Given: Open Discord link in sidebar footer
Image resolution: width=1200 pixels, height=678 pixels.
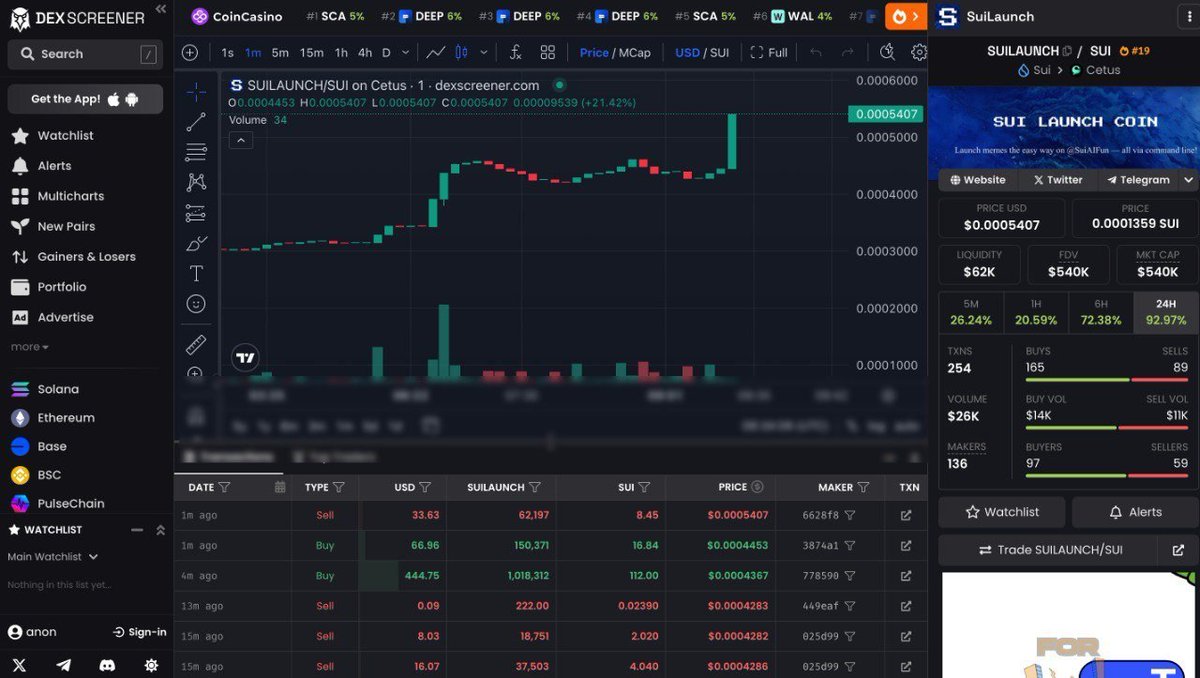Looking at the screenshot, I should (x=107, y=664).
